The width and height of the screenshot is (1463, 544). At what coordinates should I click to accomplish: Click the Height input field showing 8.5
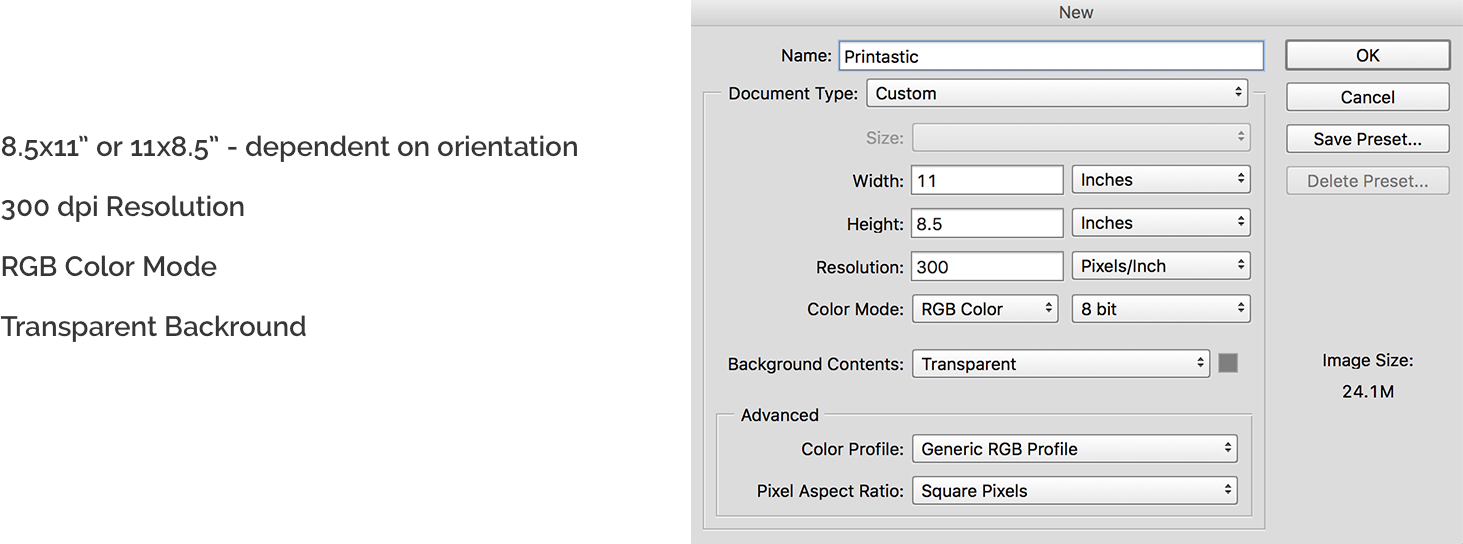(987, 224)
